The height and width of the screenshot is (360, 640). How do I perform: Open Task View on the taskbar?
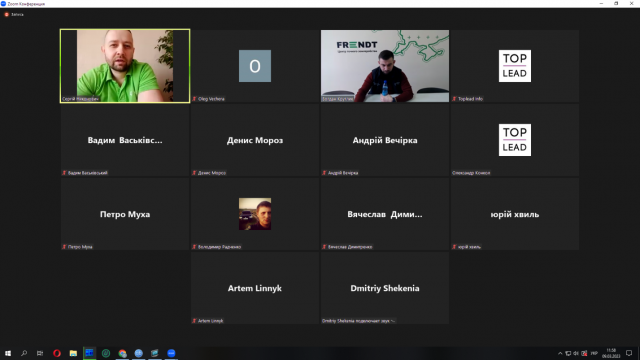(x=40, y=353)
